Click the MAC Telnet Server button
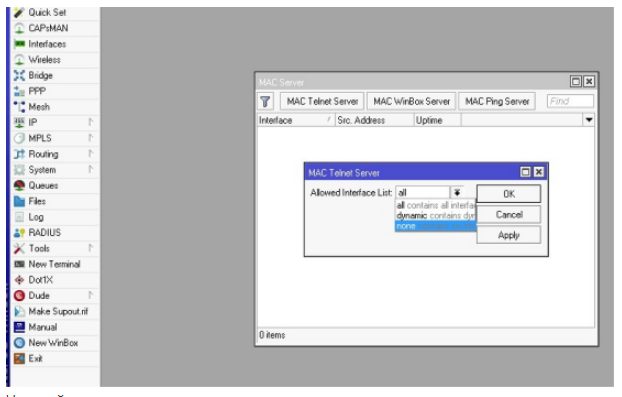 pyautogui.click(x=322, y=102)
